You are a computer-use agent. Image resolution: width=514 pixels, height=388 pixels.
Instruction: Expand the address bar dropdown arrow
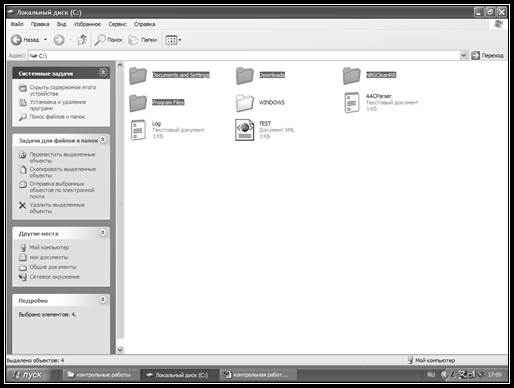pyautogui.click(x=463, y=55)
